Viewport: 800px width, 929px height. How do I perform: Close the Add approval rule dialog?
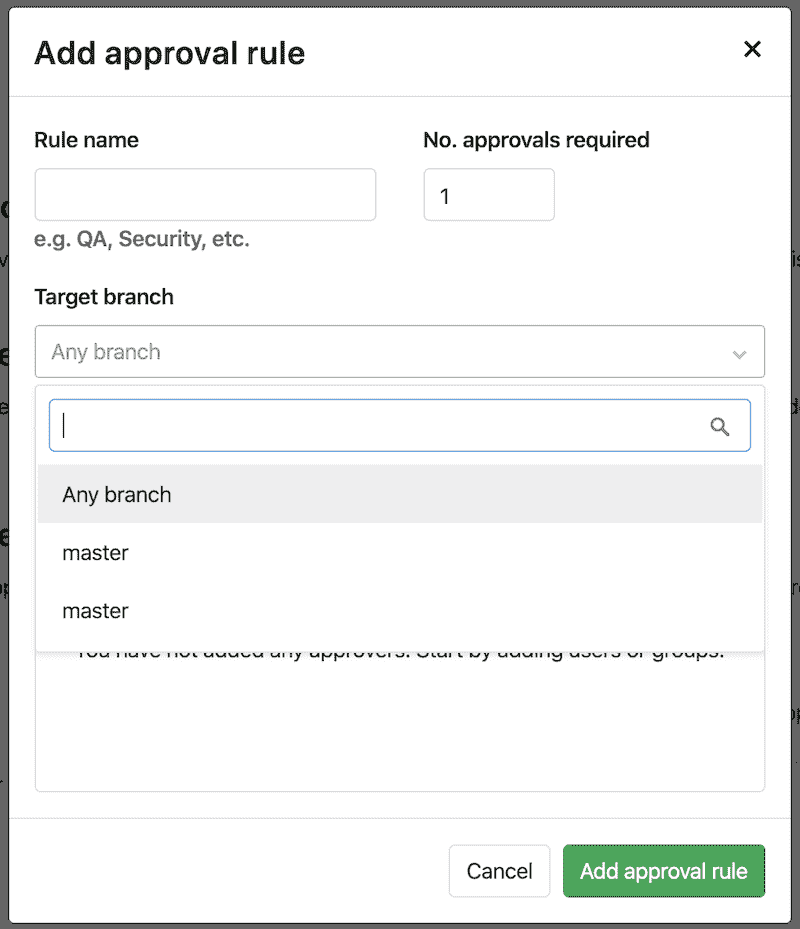[x=752, y=49]
